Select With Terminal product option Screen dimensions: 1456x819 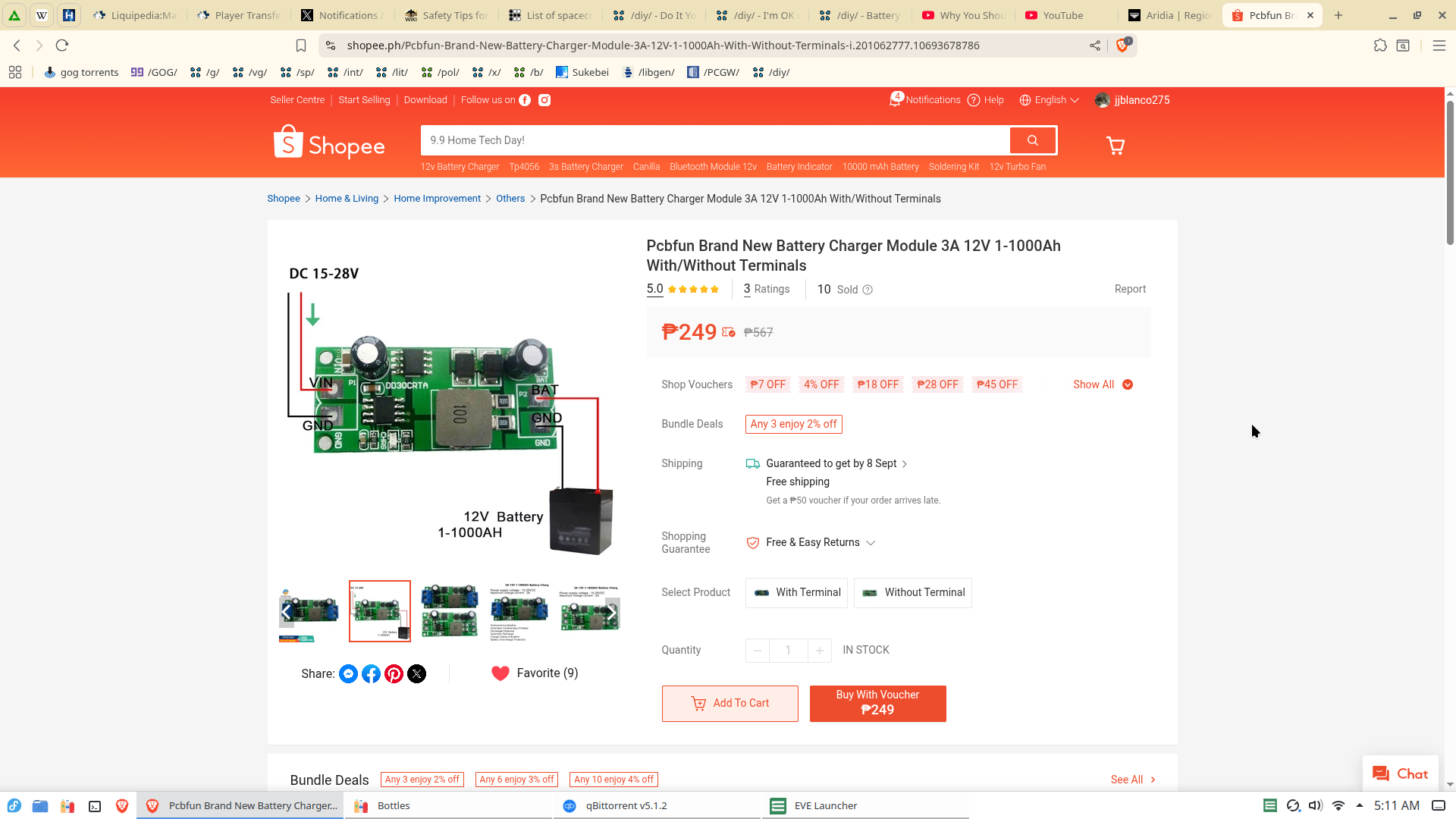pos(796,592)
